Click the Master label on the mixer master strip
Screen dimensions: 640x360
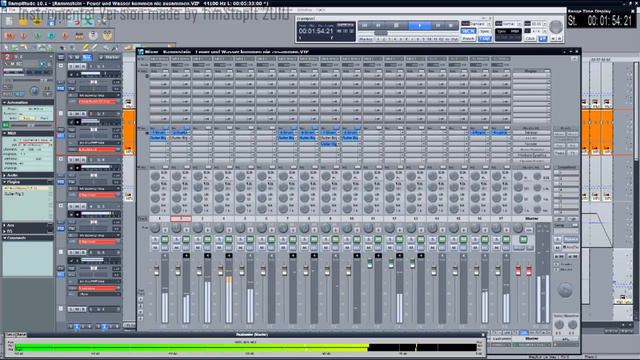tap(531, 219)
